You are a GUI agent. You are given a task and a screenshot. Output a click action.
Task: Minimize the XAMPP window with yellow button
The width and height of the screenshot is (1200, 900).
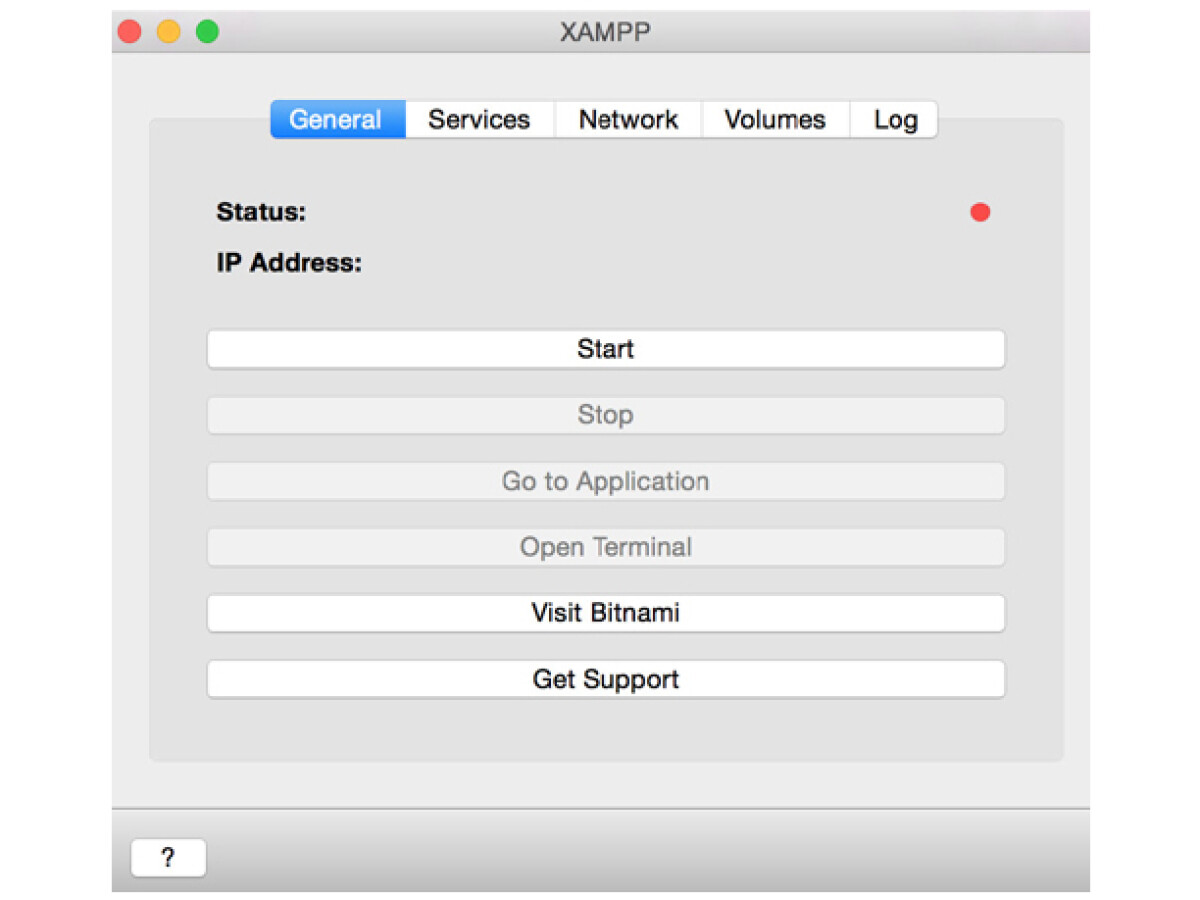click(x=168, y=32)
